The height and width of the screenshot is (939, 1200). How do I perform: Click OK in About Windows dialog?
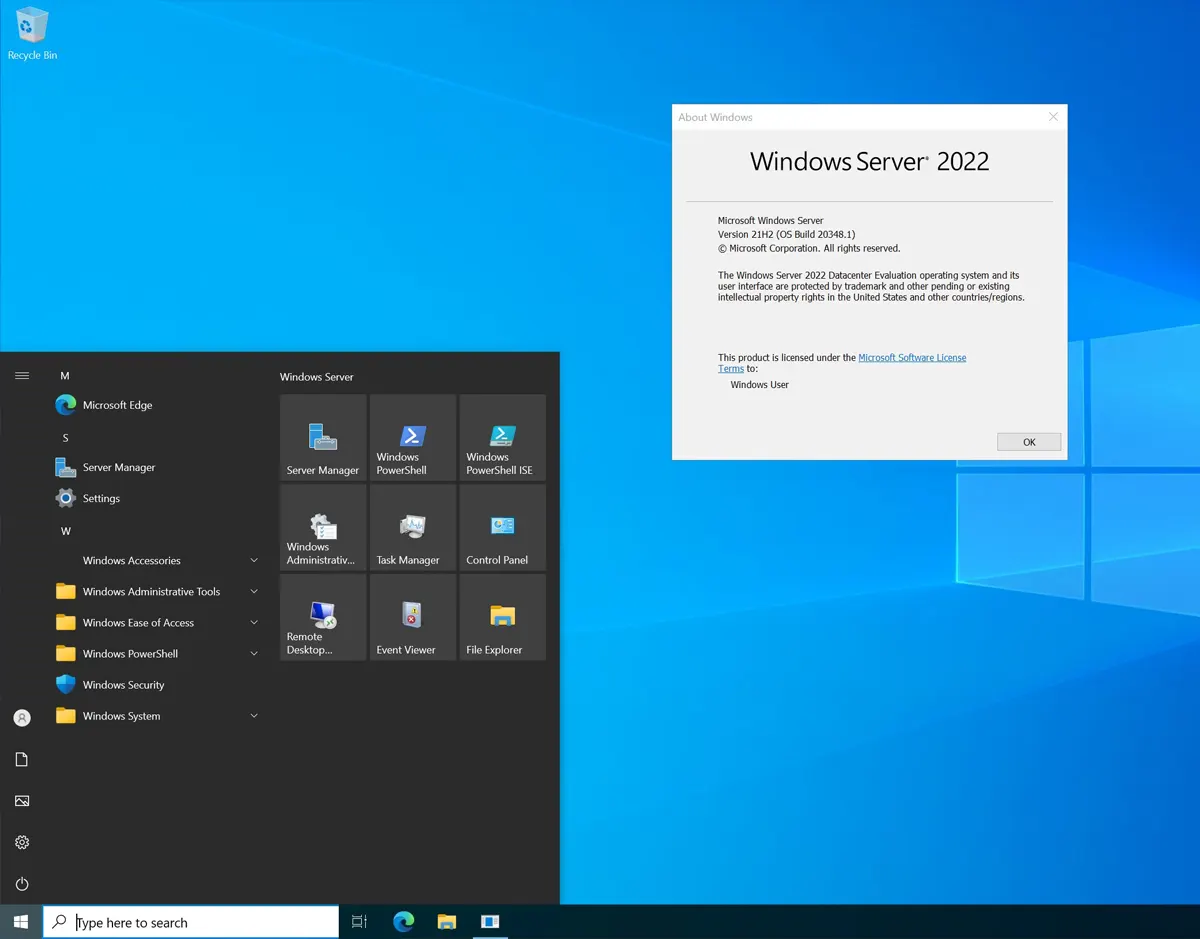click(1029, 442)
